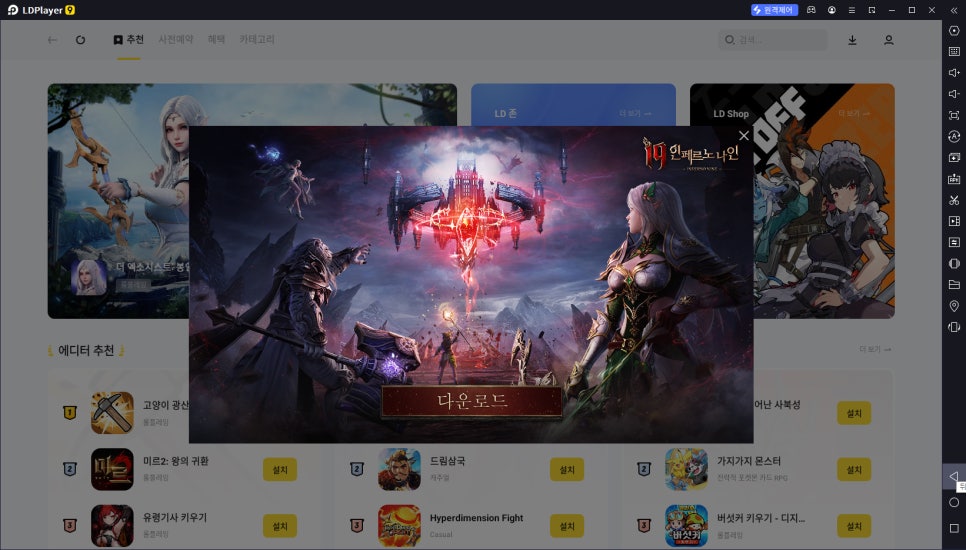This screenshot has width=966, height=550.
Task: Click the install APK icon
Action: 954,179
